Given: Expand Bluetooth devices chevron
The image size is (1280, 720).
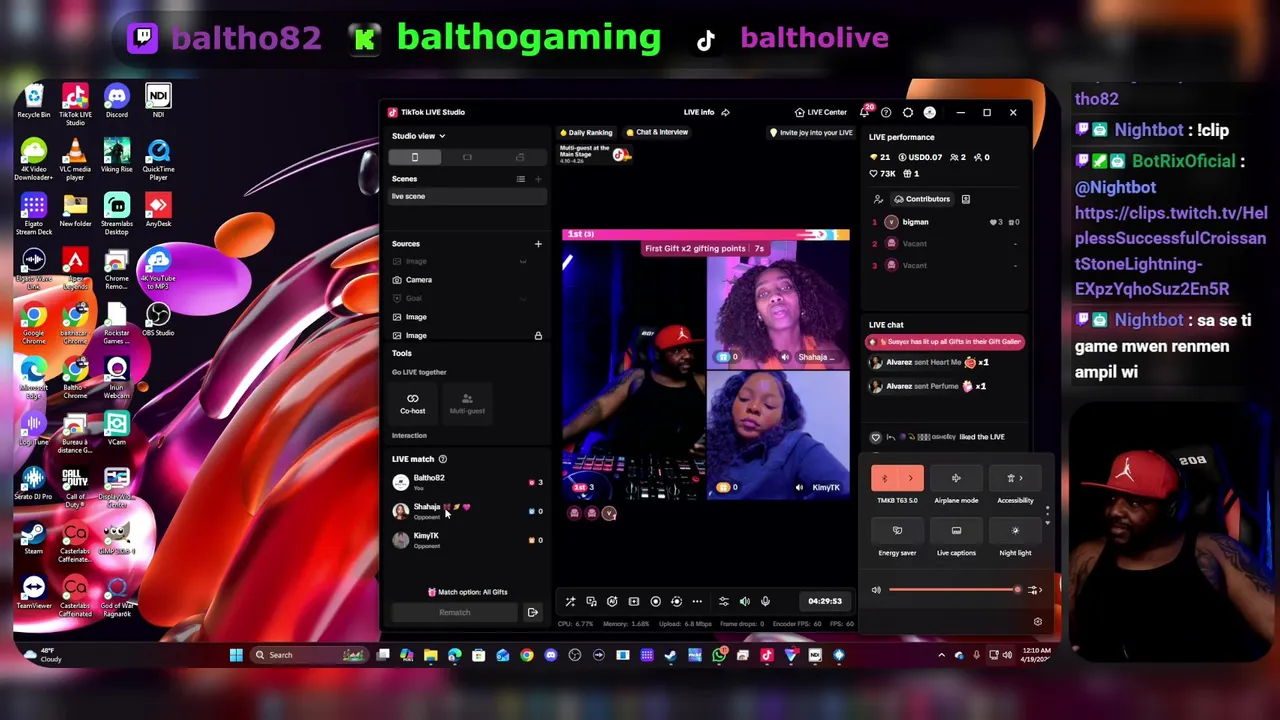Looking at the screenshot, I should click(911, 479).
